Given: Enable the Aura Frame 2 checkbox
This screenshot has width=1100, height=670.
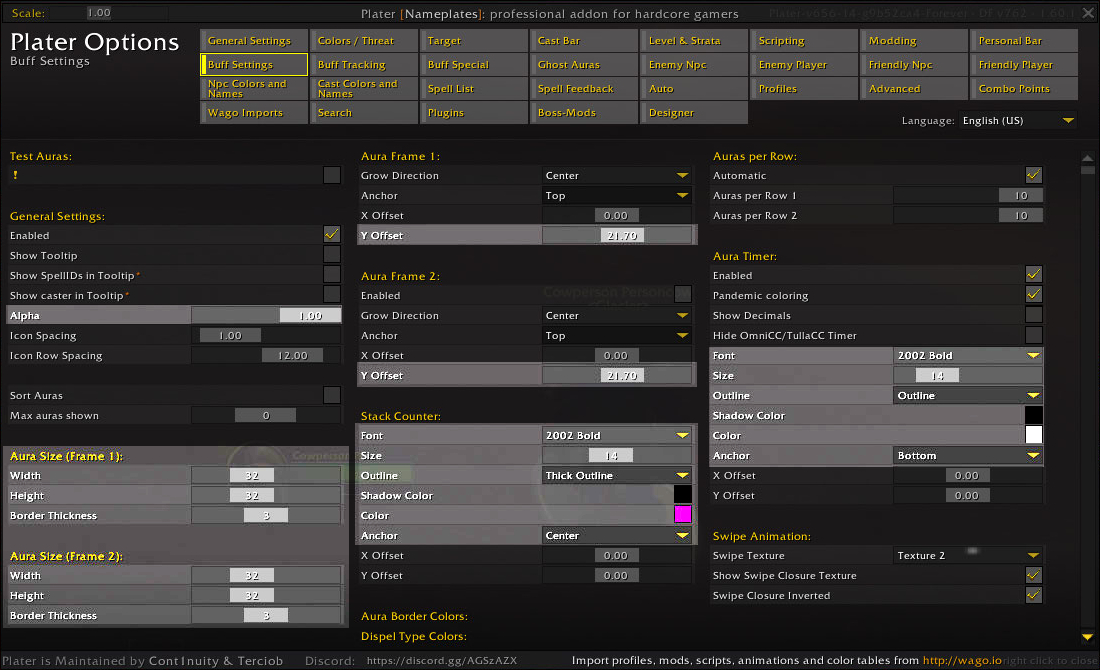Looking at the screenshot, I should (683, 295).
